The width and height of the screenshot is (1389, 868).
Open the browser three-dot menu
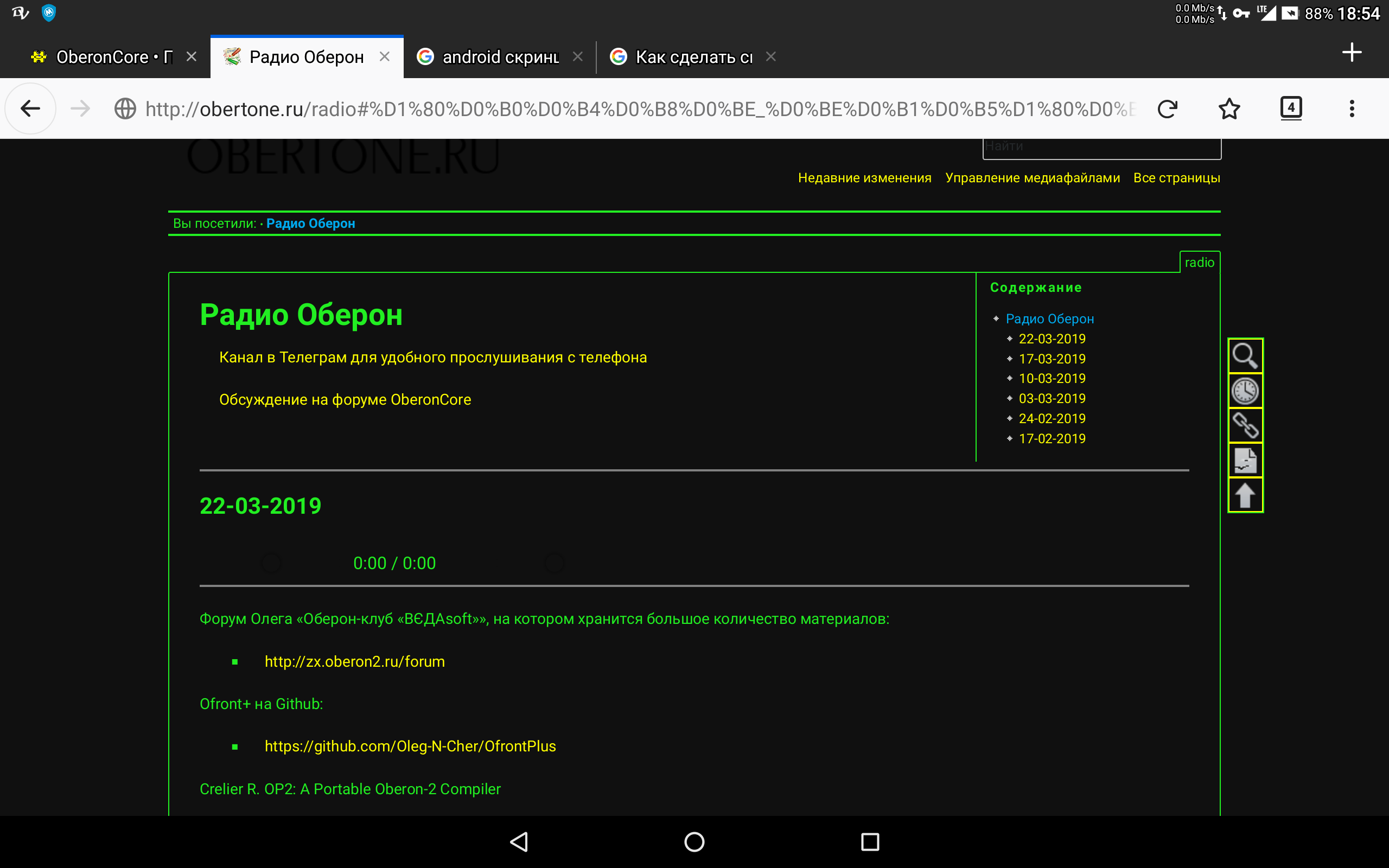(x=1352, y=108)
